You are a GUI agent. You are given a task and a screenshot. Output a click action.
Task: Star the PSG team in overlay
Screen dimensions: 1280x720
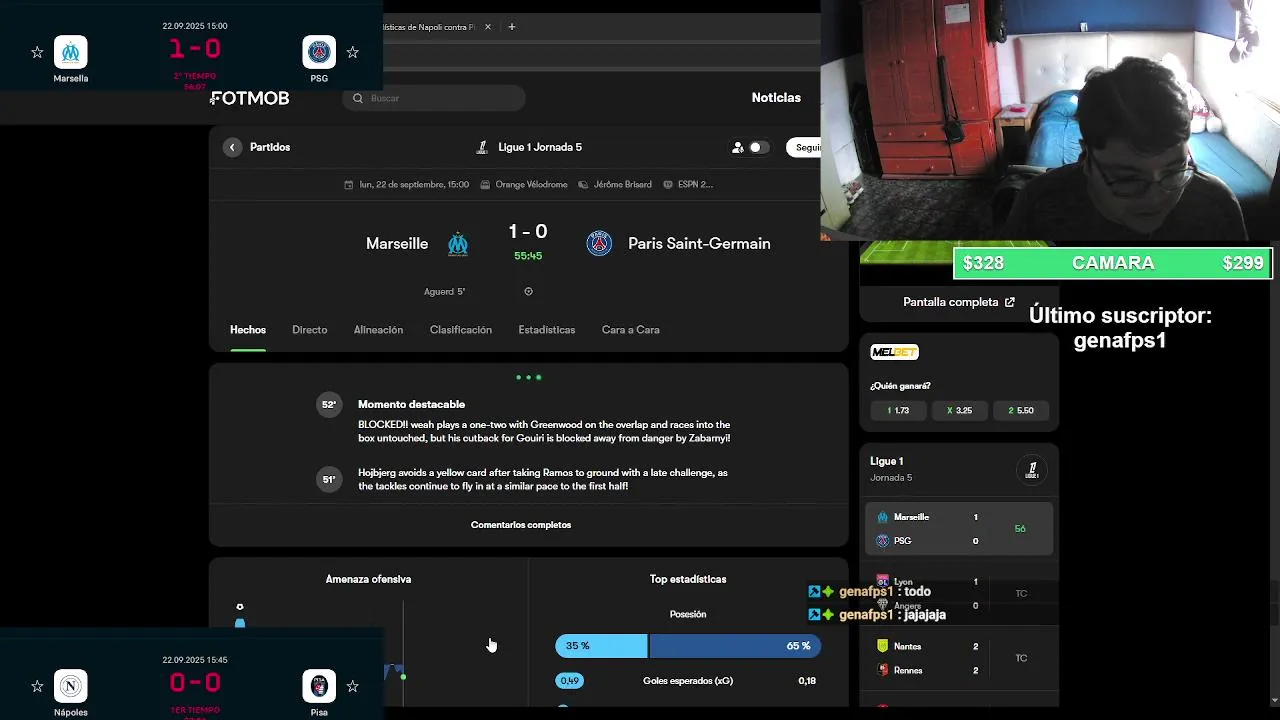click(352, 52)
